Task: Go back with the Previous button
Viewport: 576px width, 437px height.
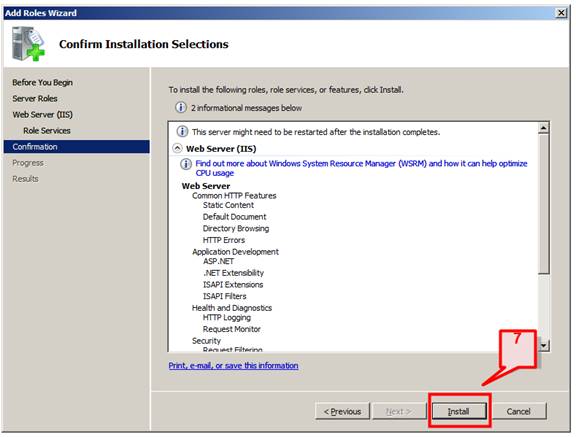Action: click(x=342, y=411)
